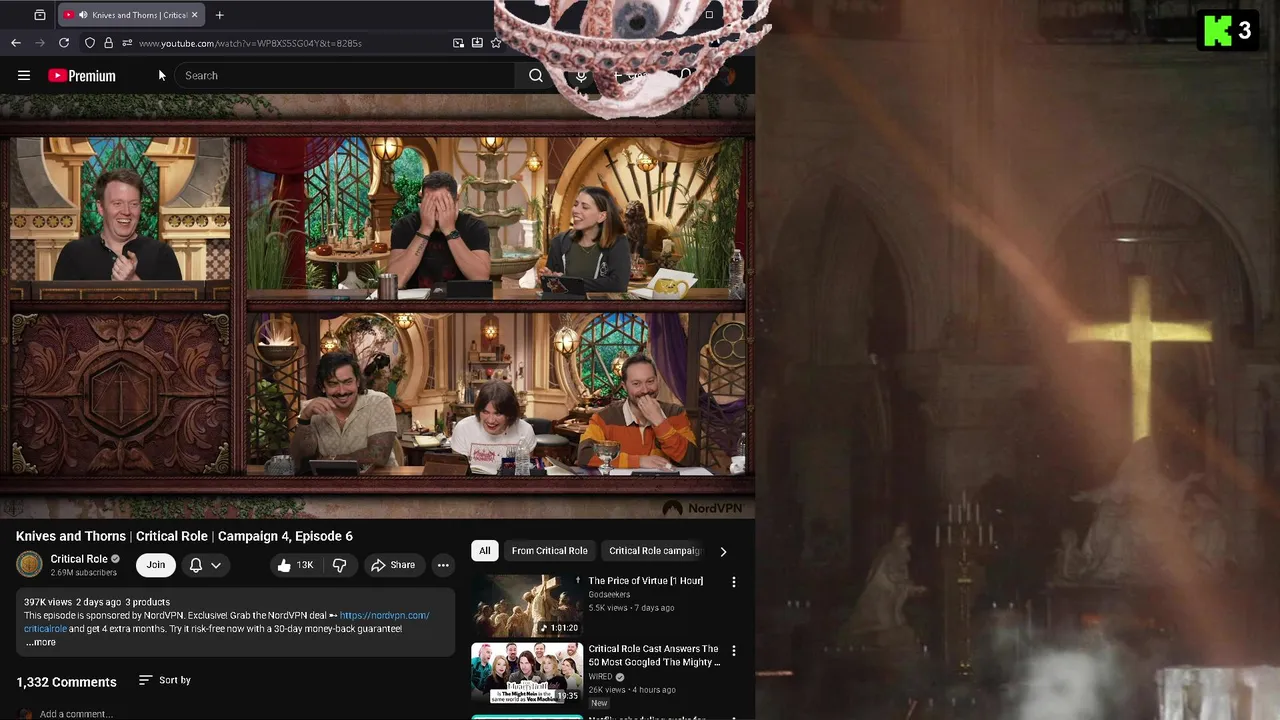The width and height of the screenshot is (1280, 720).
Task: Open Critical Role channel name link
Action: 79,559
